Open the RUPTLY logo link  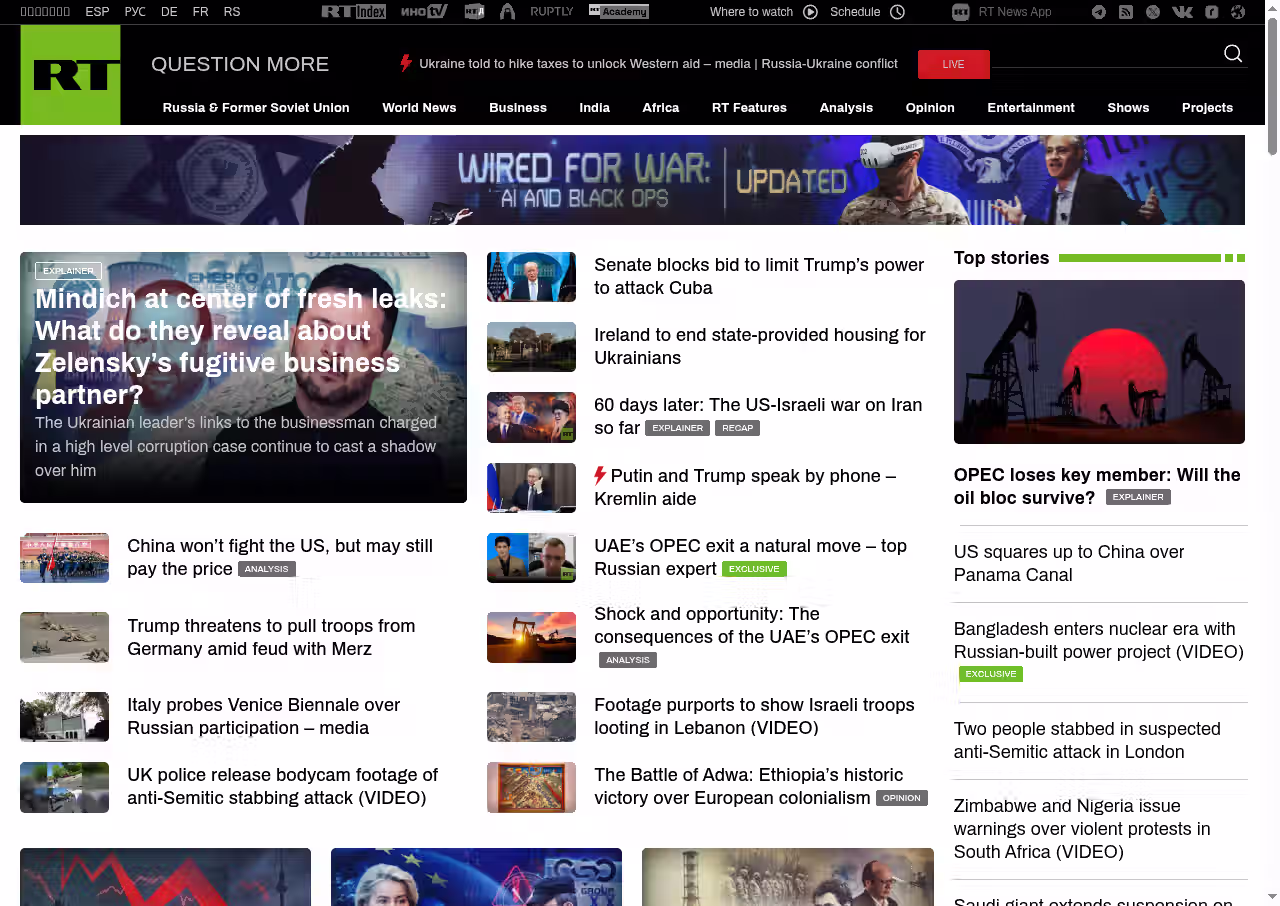tap(551, 12)
